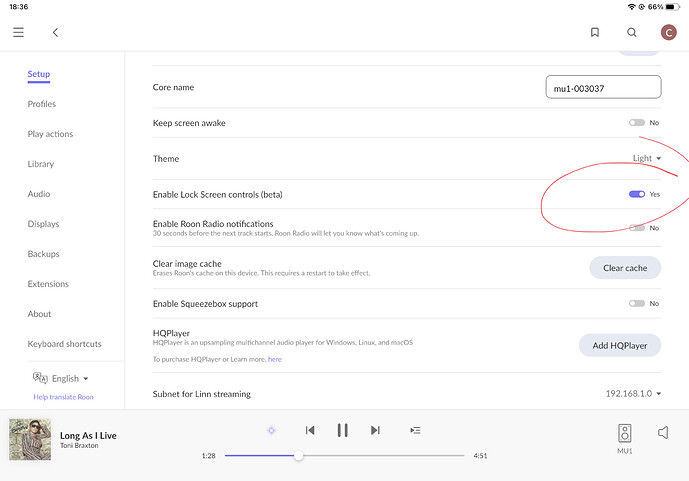Screen dimensions: 689x481
Task: Toggle Keep screen awake switch
Action: 636,123
